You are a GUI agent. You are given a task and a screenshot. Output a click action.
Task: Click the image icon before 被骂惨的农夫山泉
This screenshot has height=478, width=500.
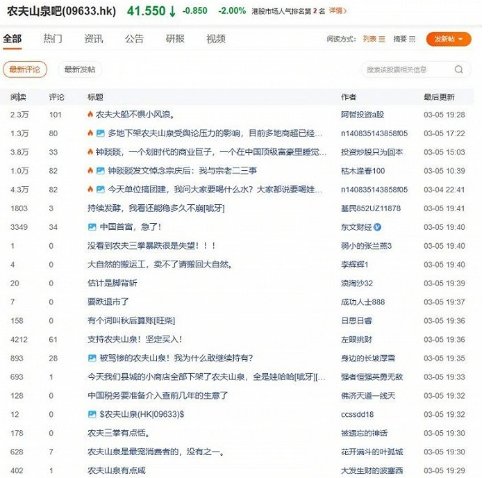tap(92, 358)
